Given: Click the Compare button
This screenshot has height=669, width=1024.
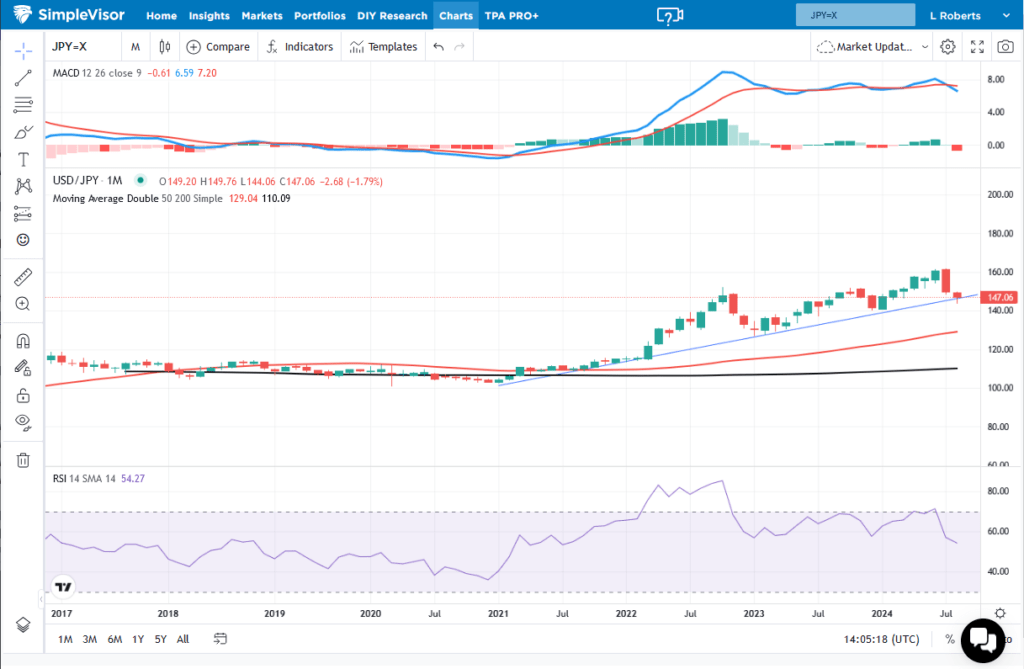Looking at the screenshot, I should 218,46.
